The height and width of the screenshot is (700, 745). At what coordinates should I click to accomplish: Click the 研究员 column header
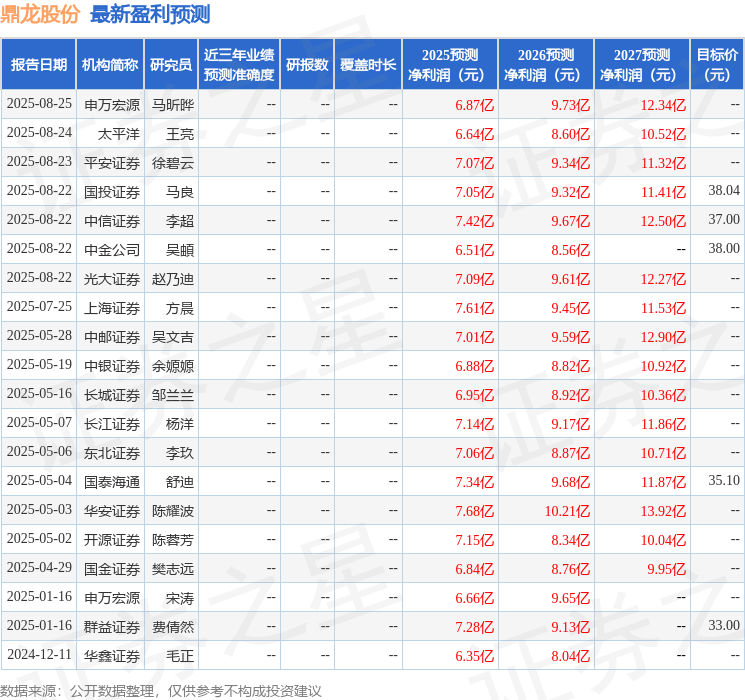pos(171,65)
